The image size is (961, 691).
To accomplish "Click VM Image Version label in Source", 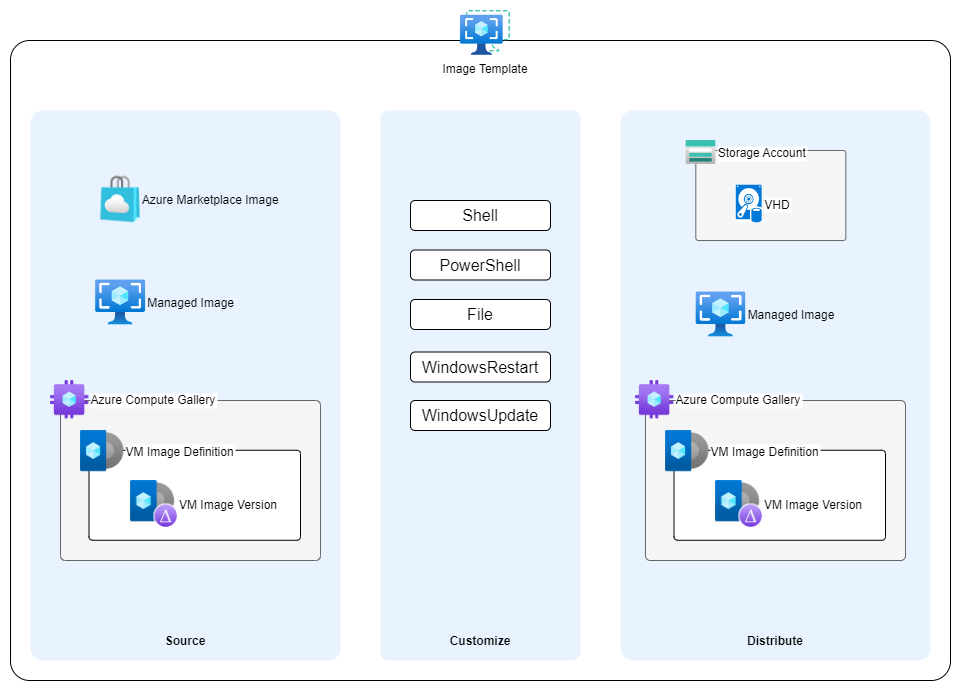I will [x=228, y=505].
